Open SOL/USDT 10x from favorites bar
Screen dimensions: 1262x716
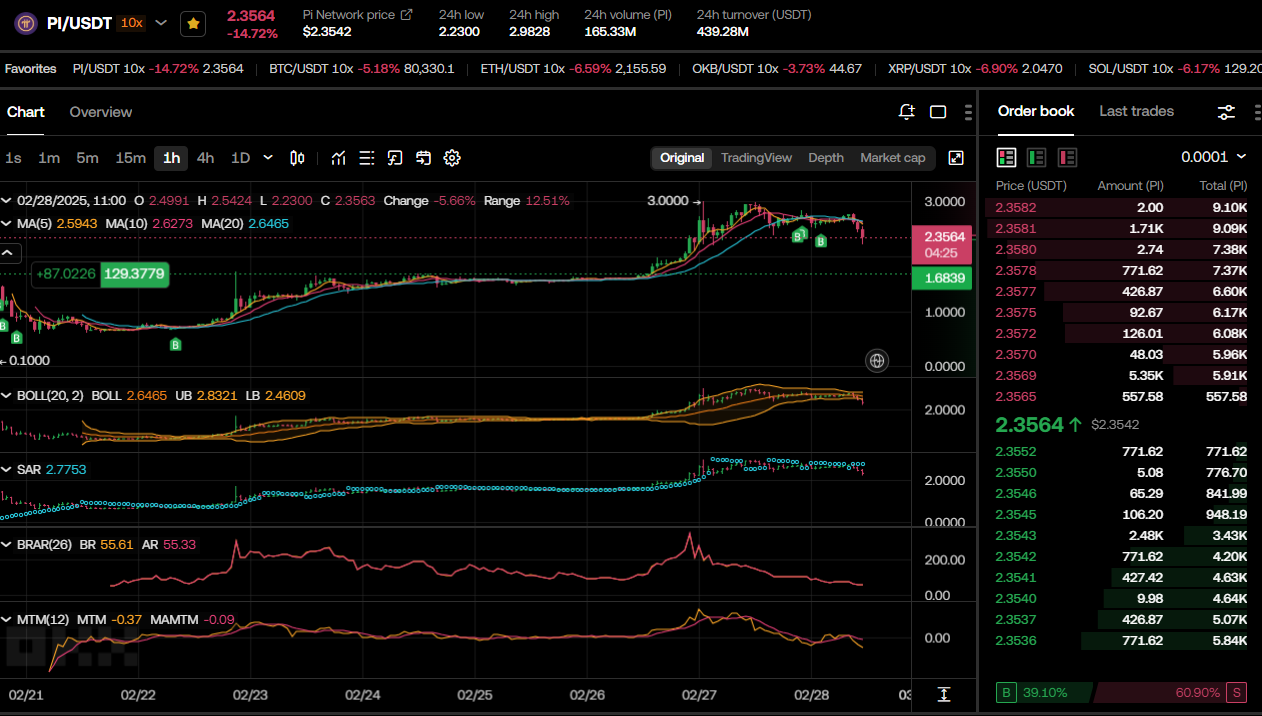click(x=1174, y=69)
